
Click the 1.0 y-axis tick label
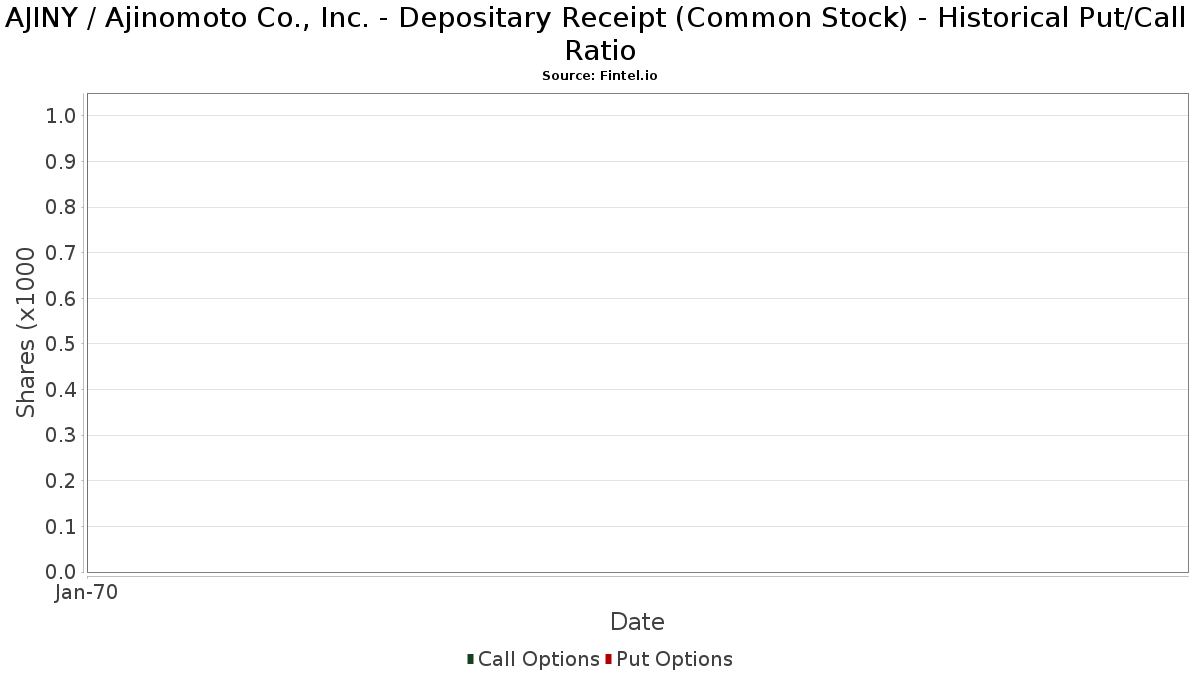coord(61,116)
